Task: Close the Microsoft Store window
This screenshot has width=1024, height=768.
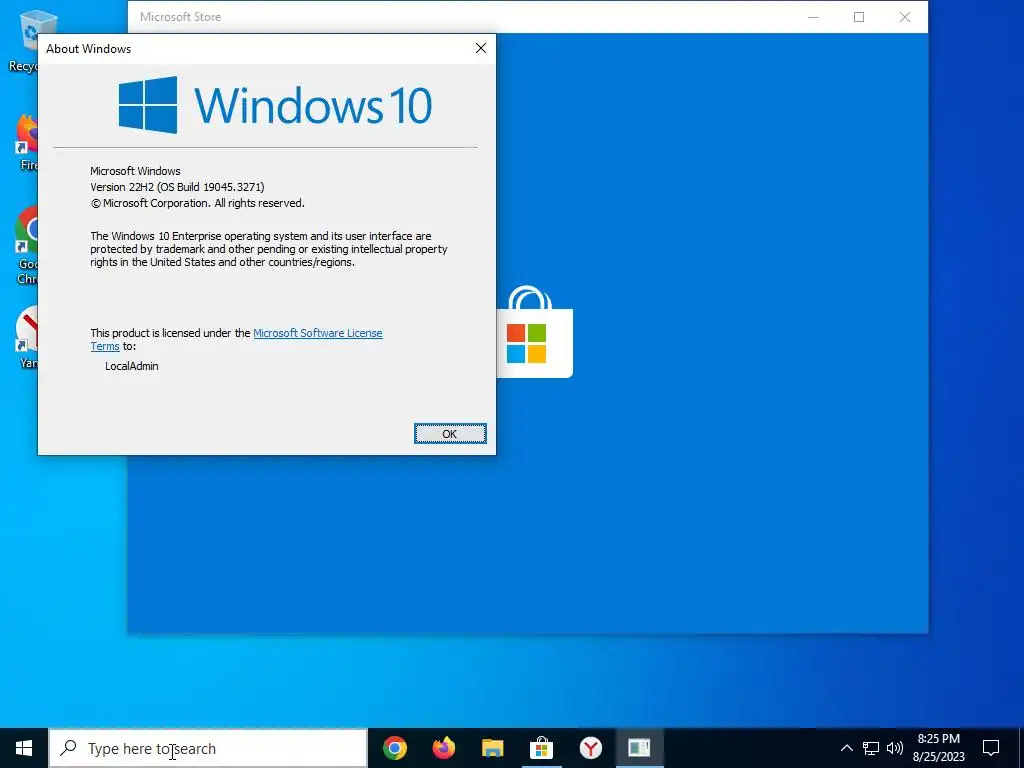Action: pyautogui.click(x=904, y=17)
